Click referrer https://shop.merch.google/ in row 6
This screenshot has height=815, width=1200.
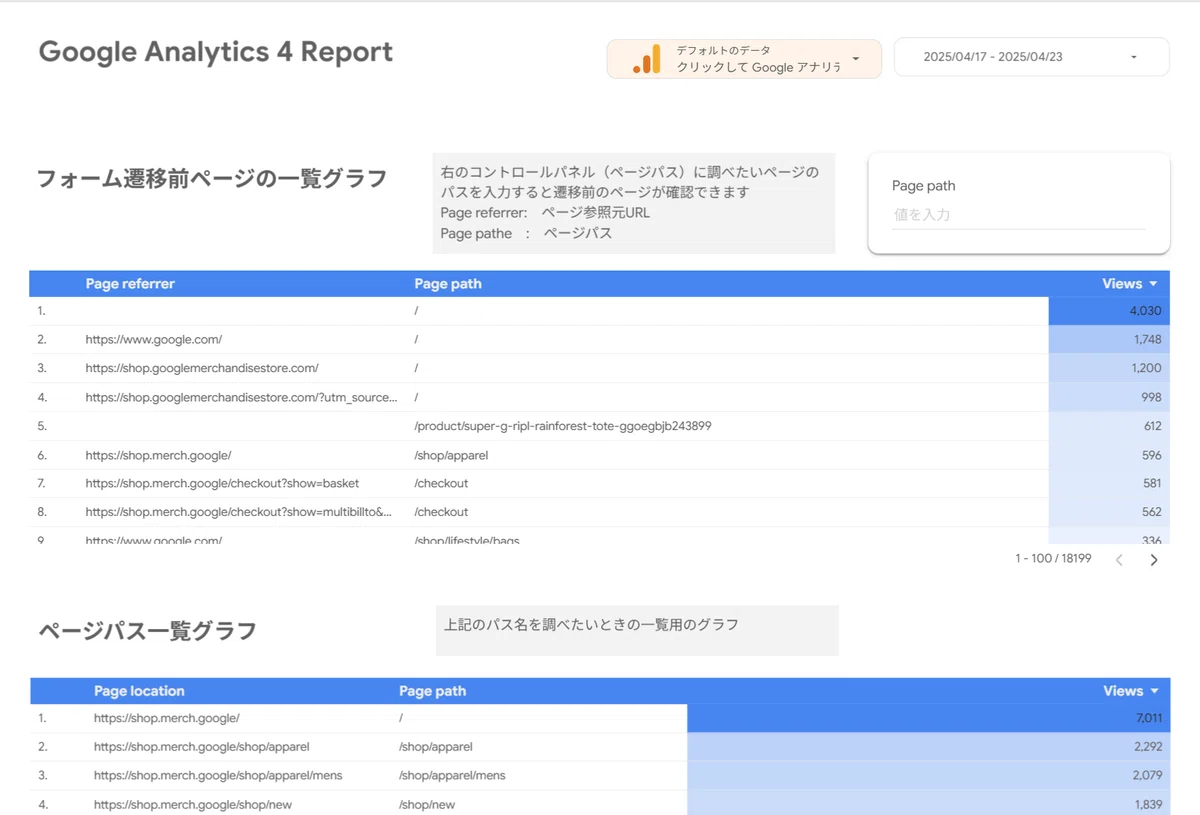pos(158,455)
